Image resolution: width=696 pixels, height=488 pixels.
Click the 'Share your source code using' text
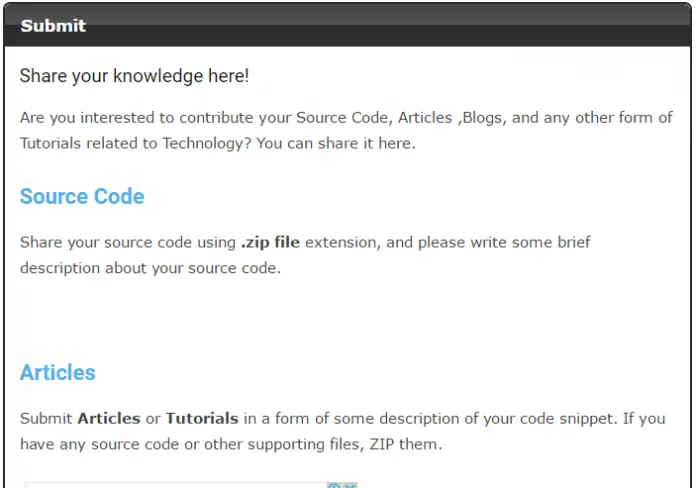(127, 242)
